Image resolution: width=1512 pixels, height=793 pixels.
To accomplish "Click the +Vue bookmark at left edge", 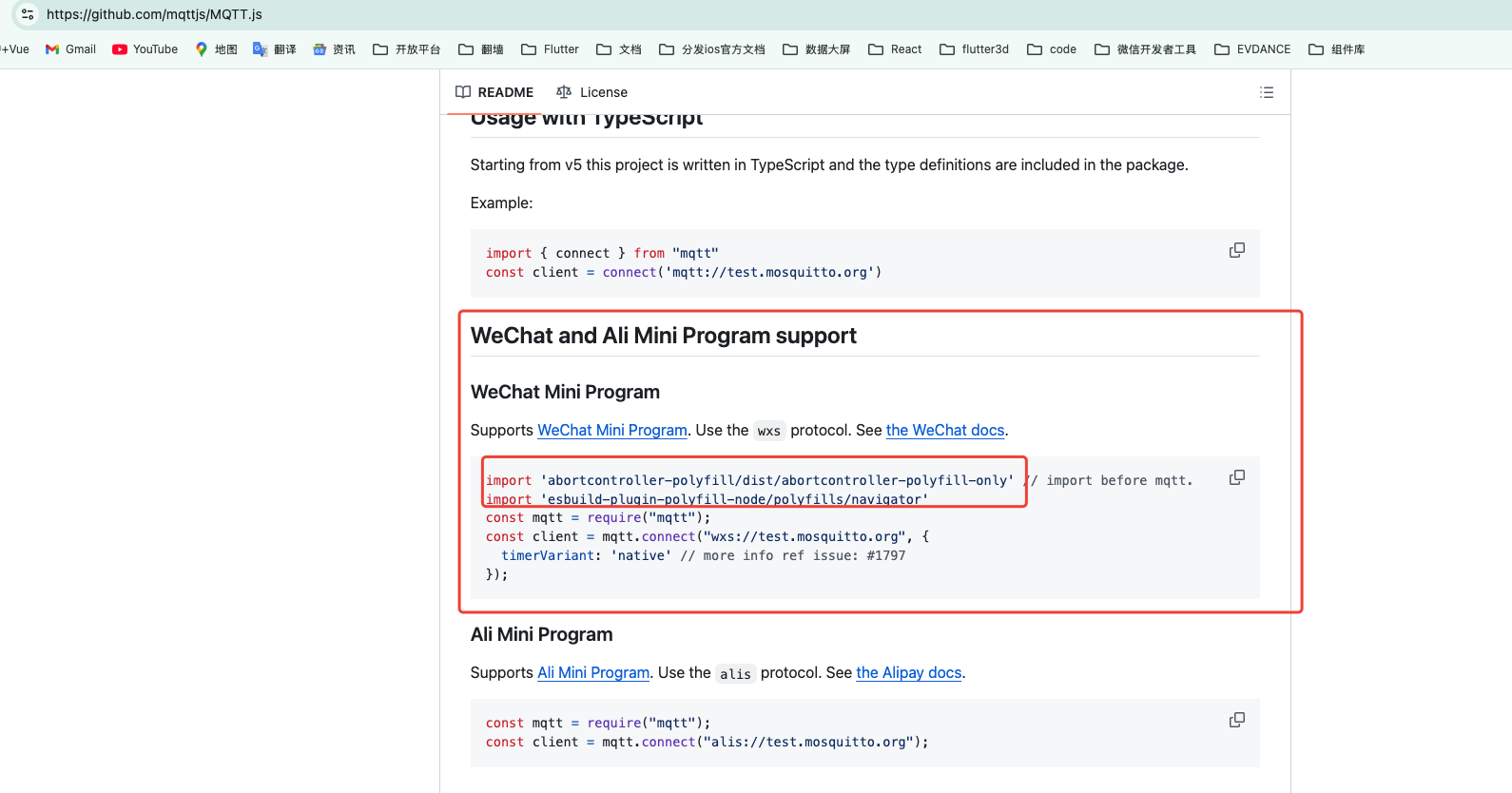I will click(x=14, y=49).
